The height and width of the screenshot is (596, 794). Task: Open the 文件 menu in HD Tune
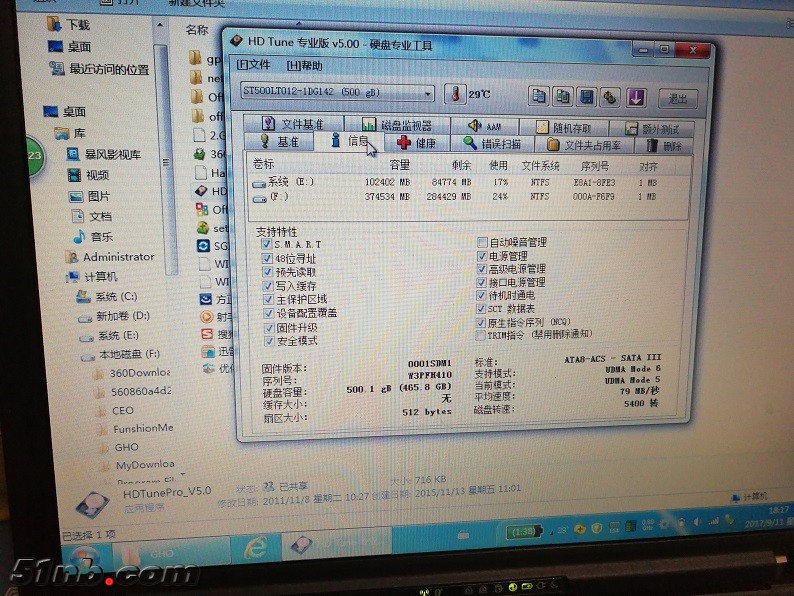tap(253, 65)
